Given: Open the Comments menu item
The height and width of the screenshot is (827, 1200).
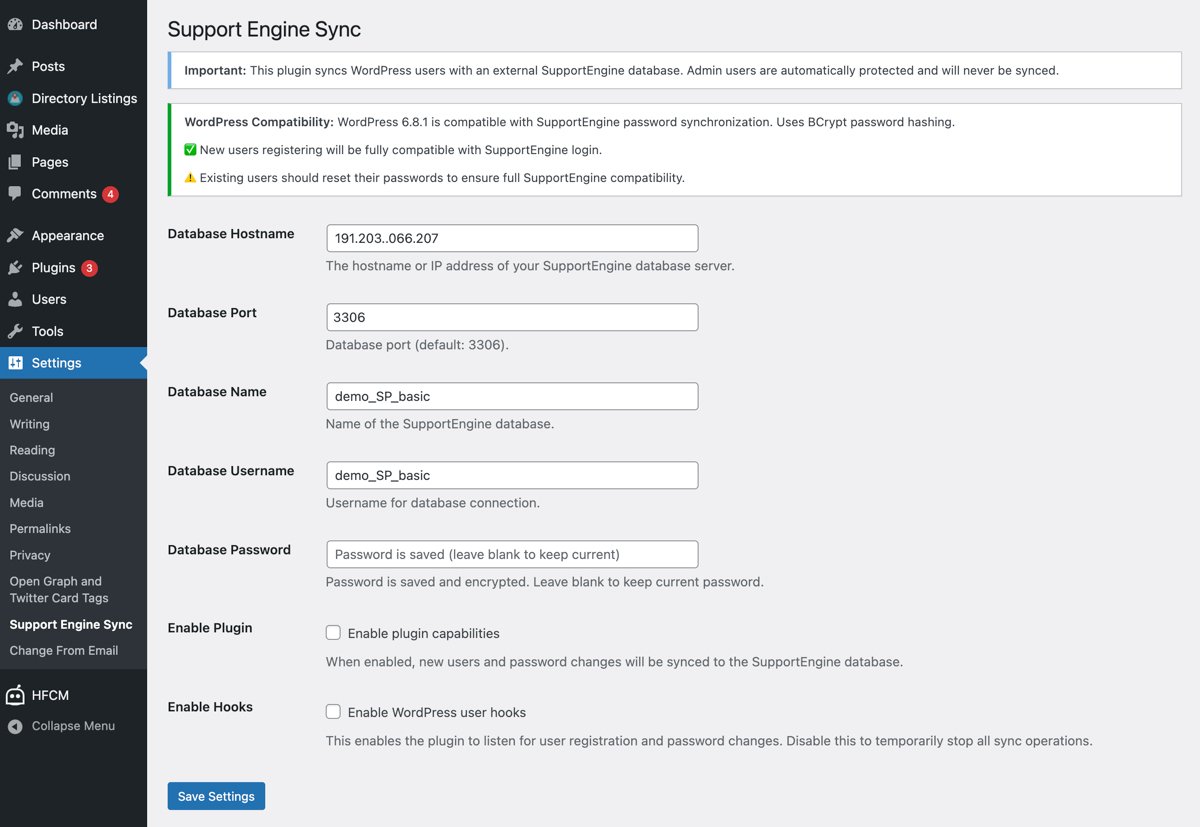Looking at the screenshot, I should pos(73,194).
